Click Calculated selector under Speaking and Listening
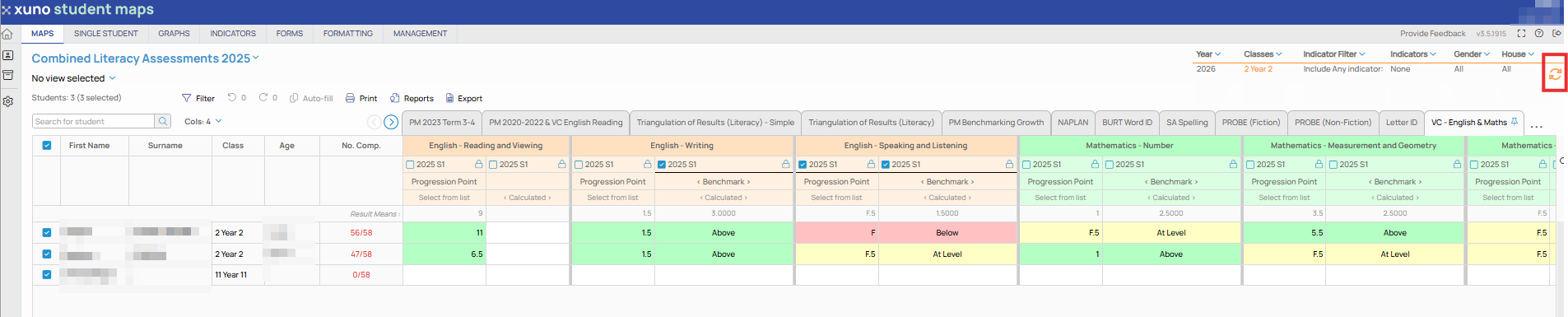The width and height of the screenshot is (1568, 317). [x=947, y=198]
